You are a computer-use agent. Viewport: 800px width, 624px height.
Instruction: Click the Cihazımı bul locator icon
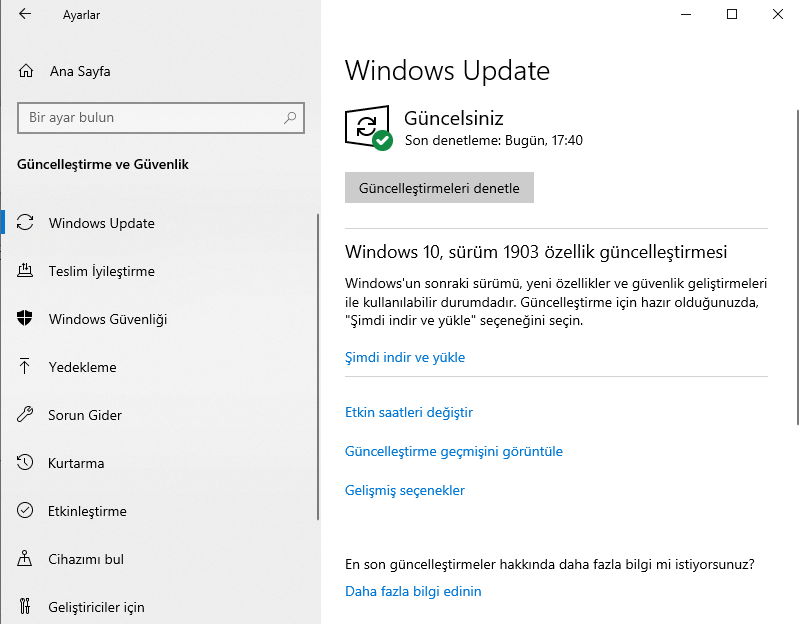pos(24,558)
